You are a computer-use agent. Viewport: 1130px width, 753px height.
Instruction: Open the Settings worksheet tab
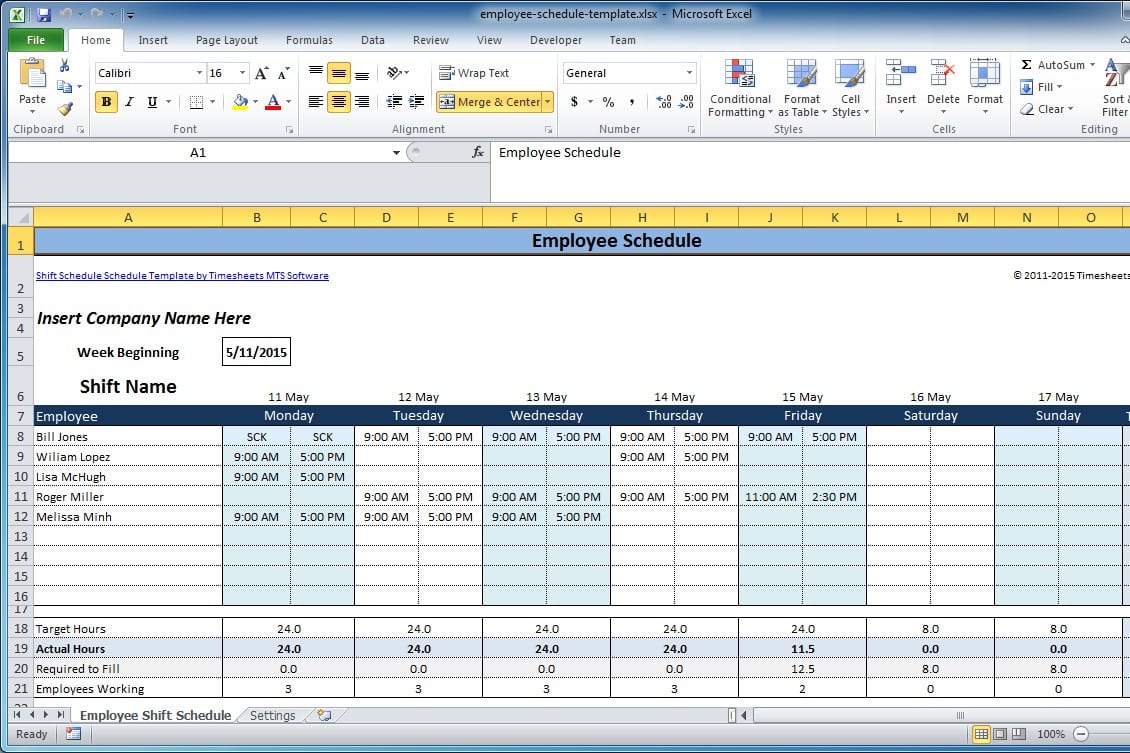click(x=272, y=715)
